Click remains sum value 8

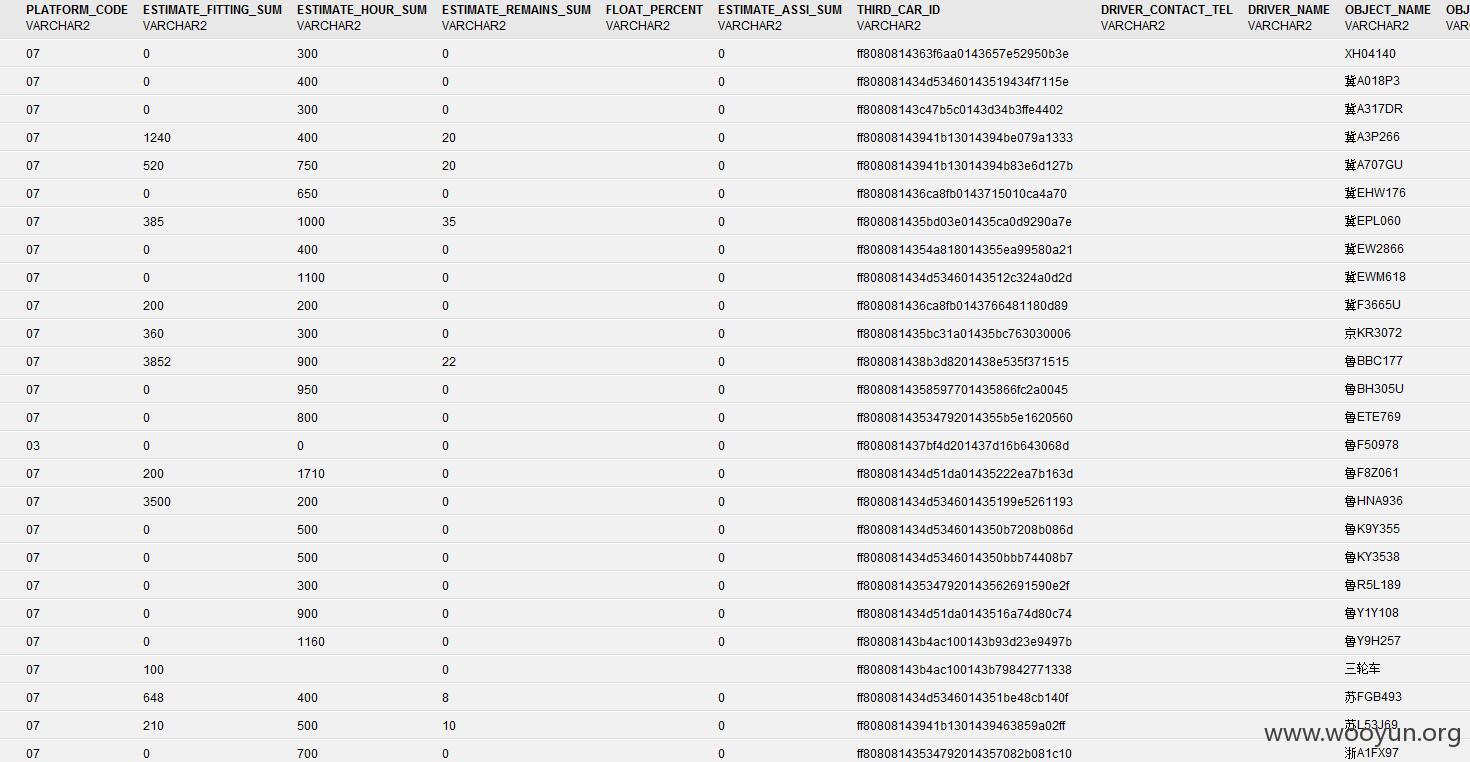click(x=446, y=698)
